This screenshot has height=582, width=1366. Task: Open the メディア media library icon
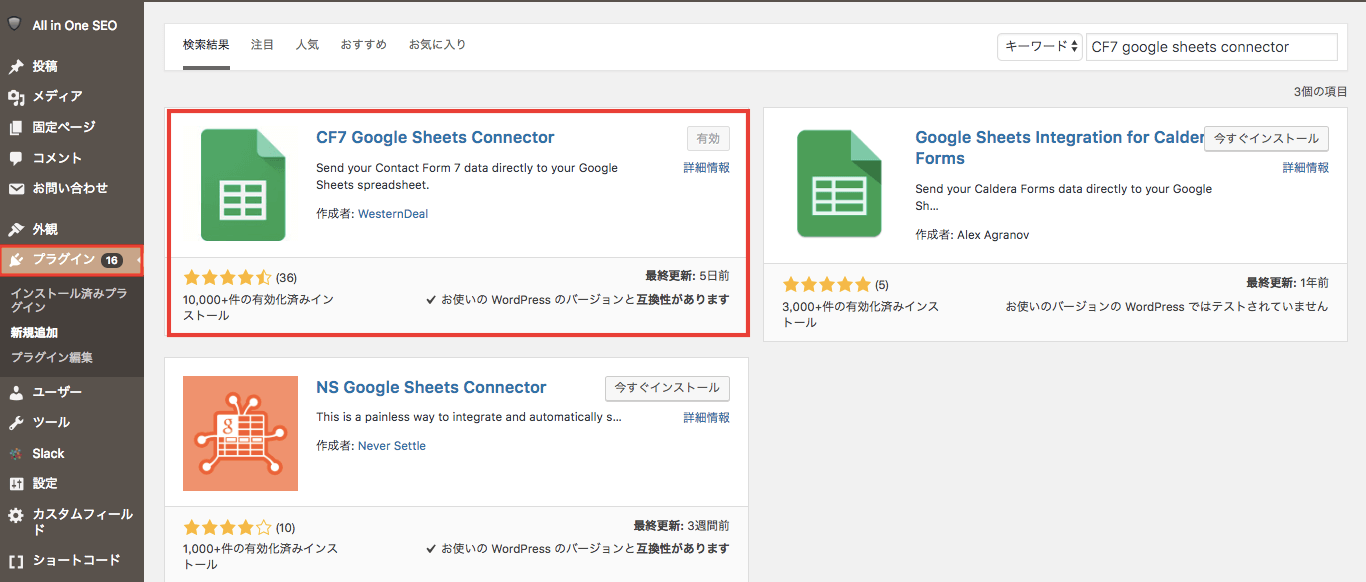point(16,97)
